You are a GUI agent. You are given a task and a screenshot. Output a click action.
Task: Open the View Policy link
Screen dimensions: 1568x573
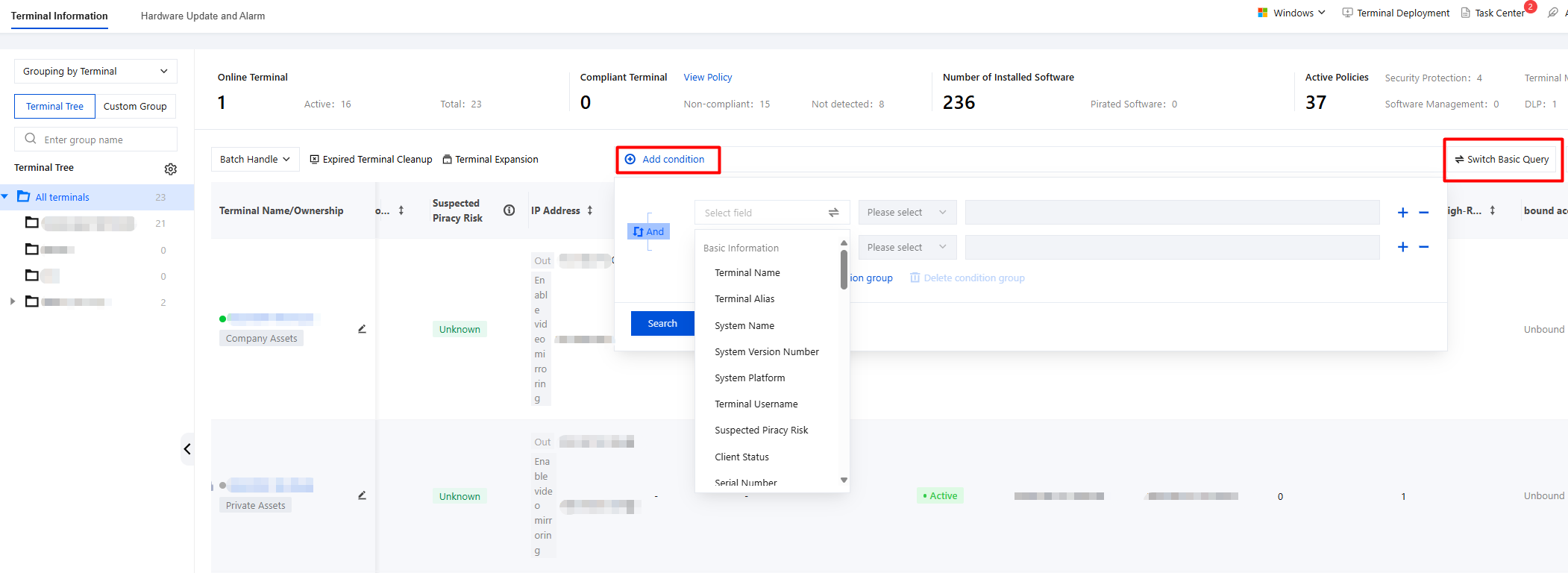pyautogui.click(x=708, y=78)
